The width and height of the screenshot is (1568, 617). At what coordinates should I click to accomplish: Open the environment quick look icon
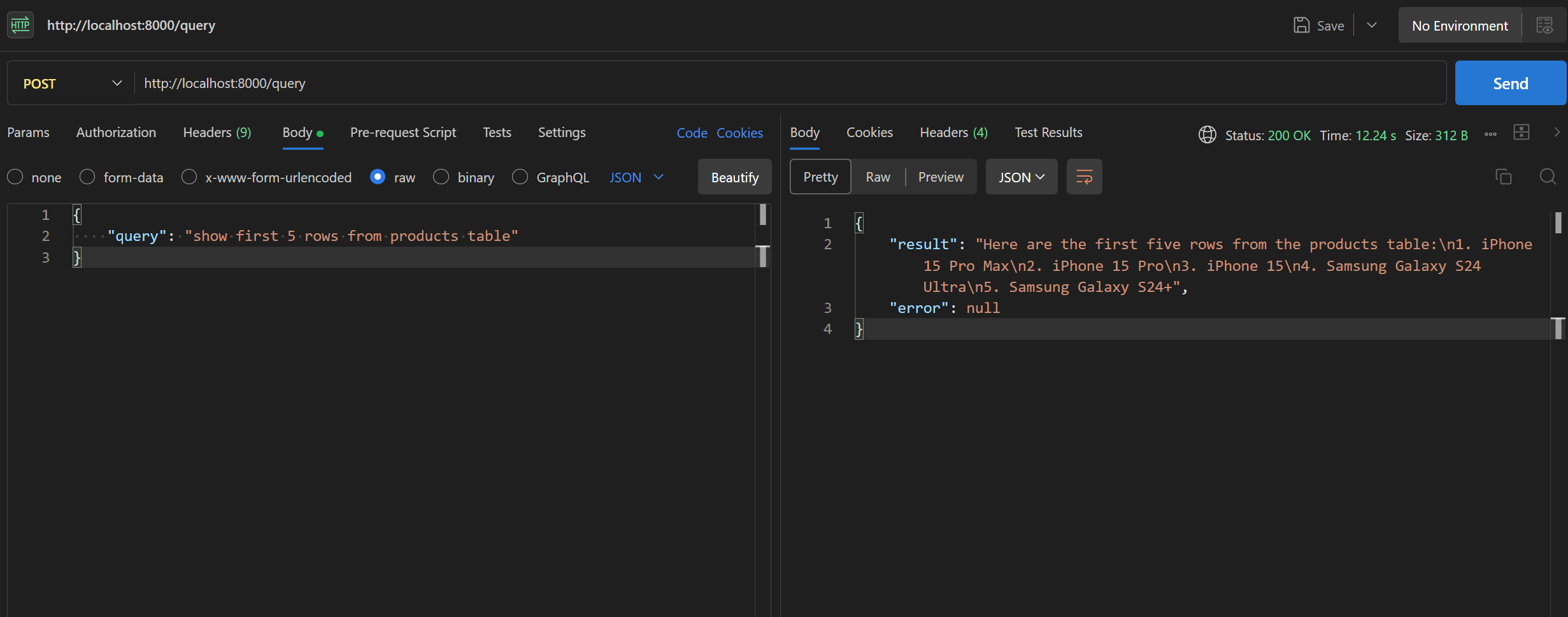pyautogui.click(x=1544, y=25)
